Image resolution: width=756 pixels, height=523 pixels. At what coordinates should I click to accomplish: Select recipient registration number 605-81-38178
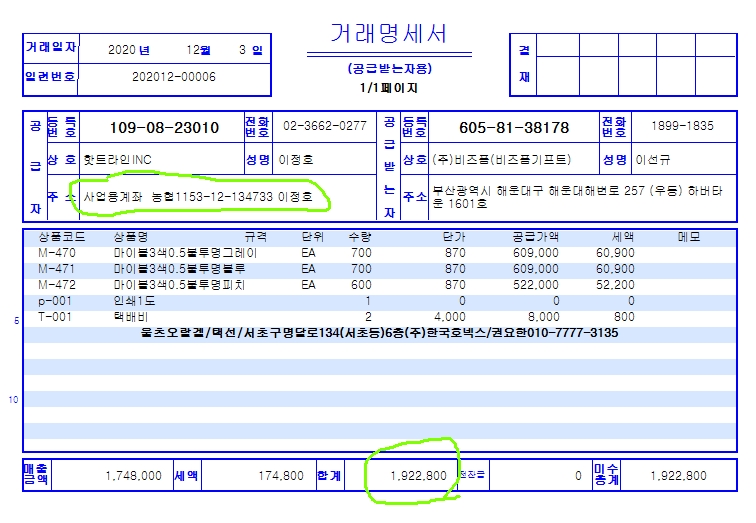[514, 128]
